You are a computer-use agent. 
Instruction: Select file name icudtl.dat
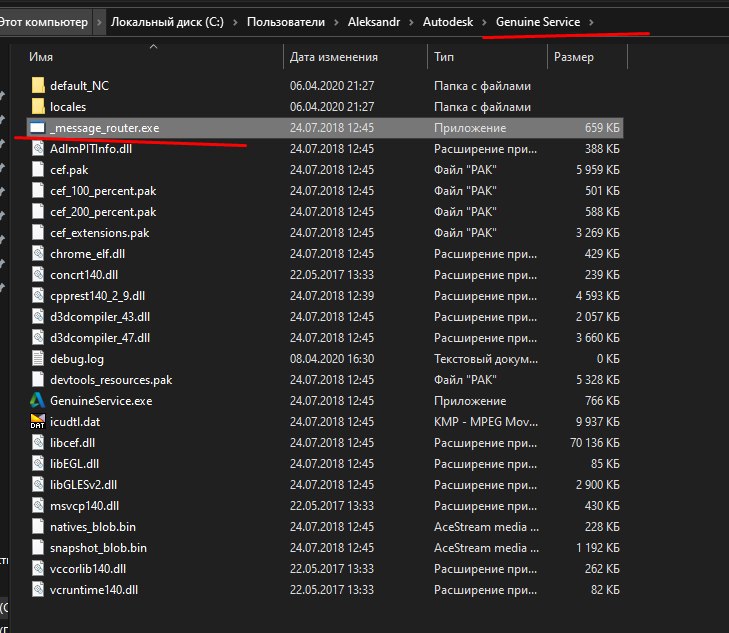[x=75, y=422]
